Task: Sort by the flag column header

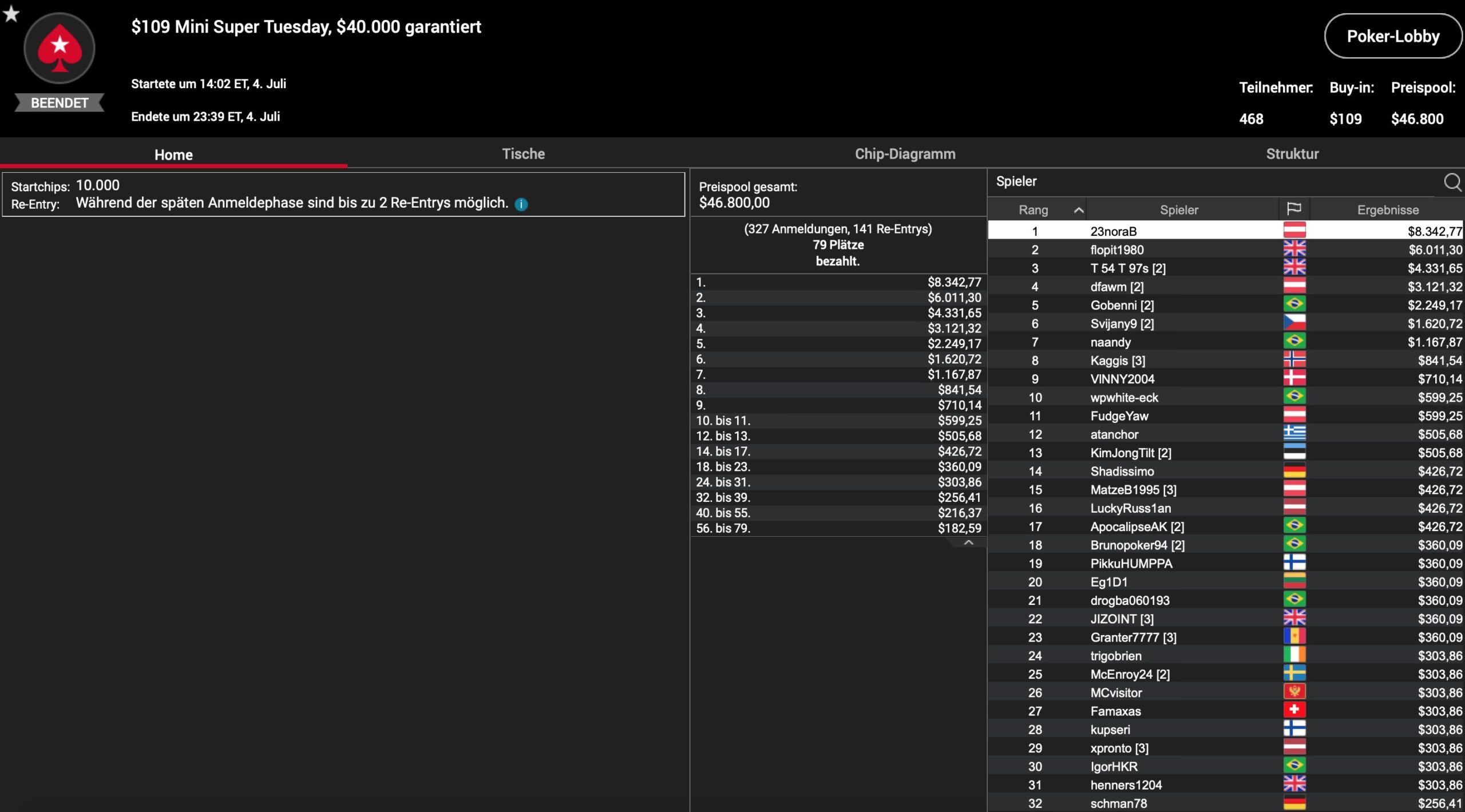Action: (x=1293, y=209)
